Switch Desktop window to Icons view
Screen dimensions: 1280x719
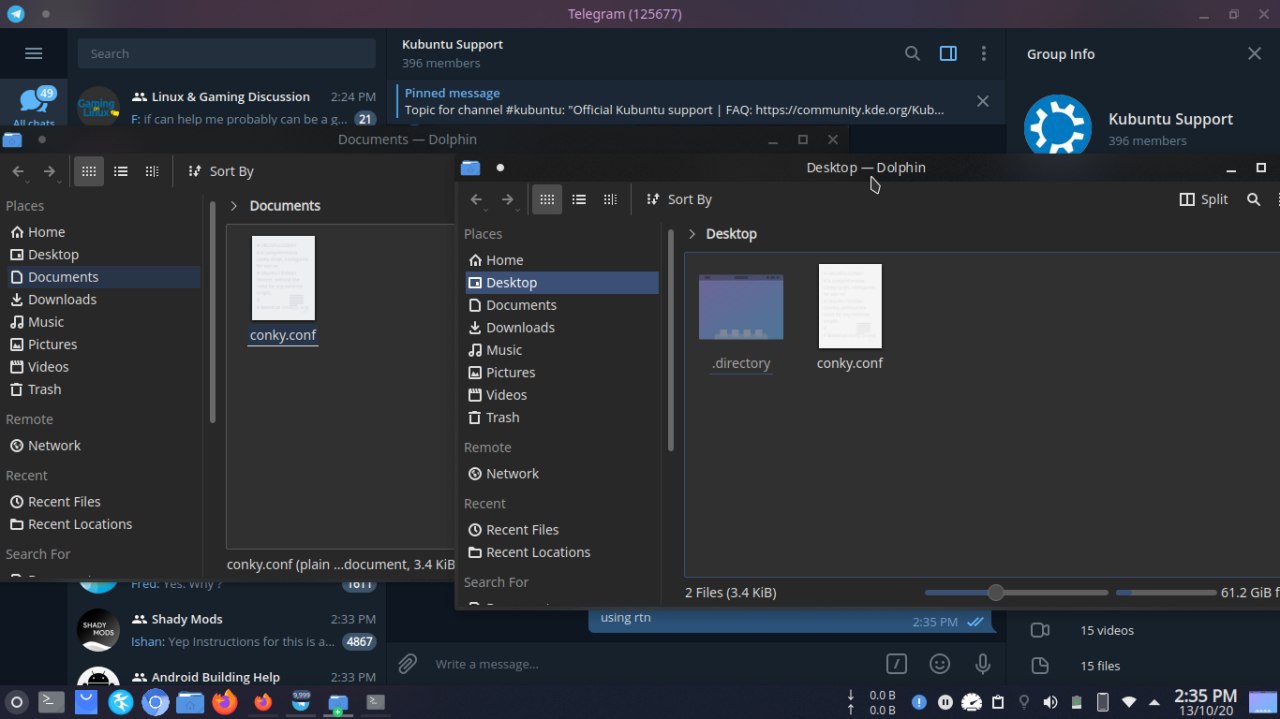pos(547,200)
